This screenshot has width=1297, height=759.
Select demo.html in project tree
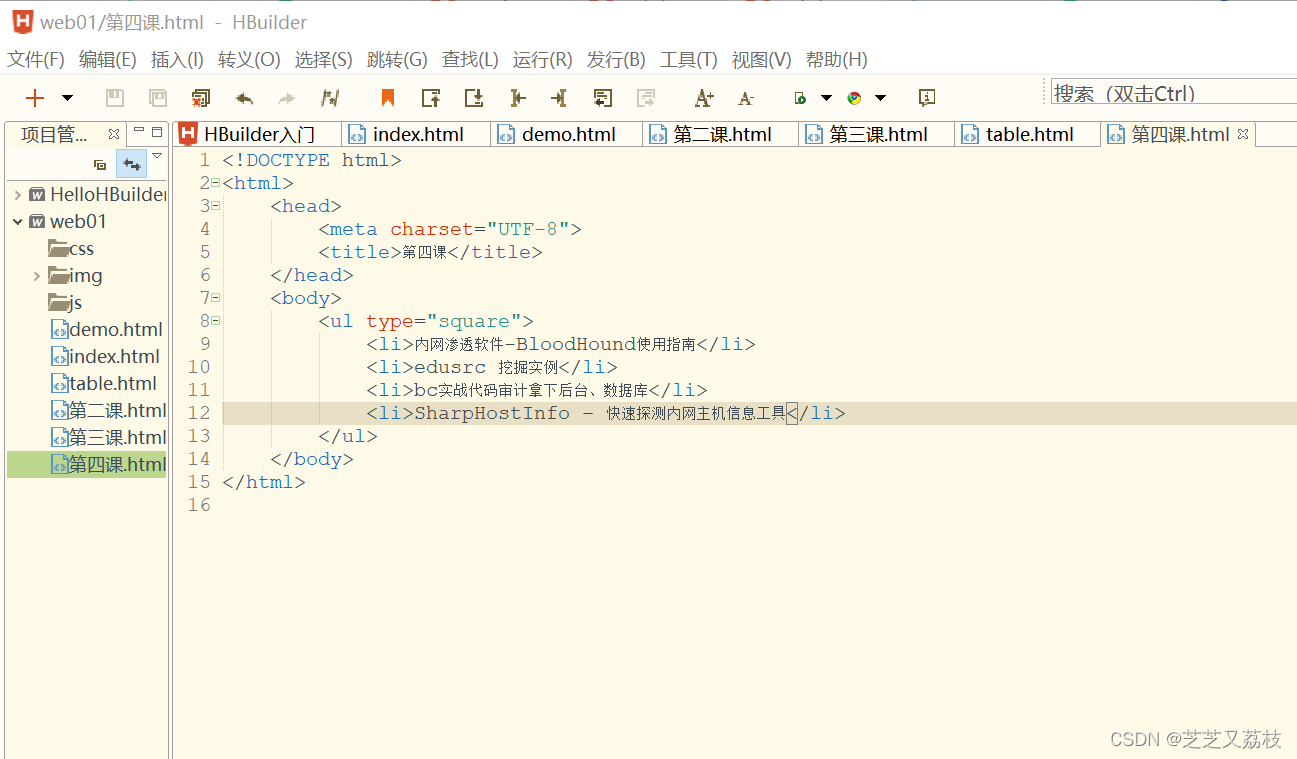tap(107, 330)
